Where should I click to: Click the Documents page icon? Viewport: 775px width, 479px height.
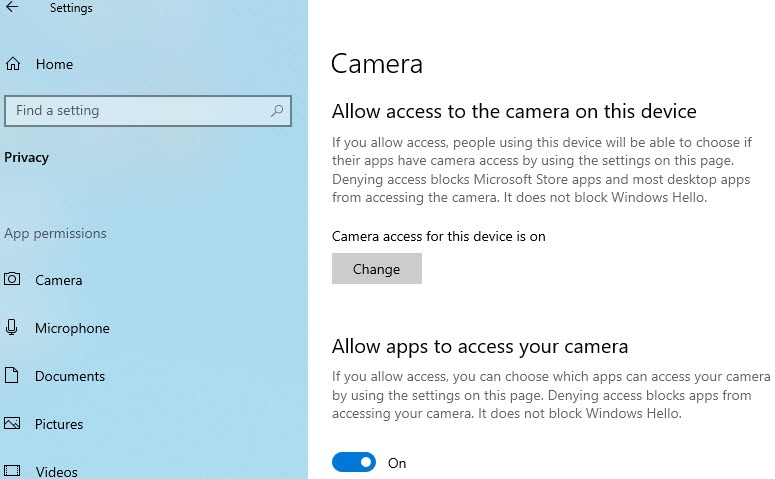tap(12, 376)
